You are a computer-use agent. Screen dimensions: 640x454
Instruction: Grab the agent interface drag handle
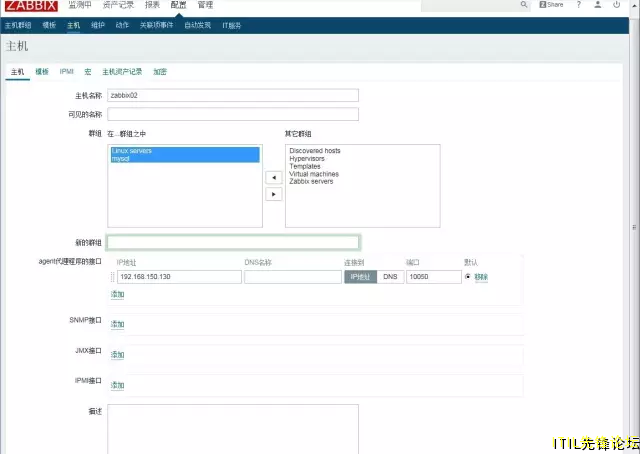pyautogui.click(x=112, y=277)
